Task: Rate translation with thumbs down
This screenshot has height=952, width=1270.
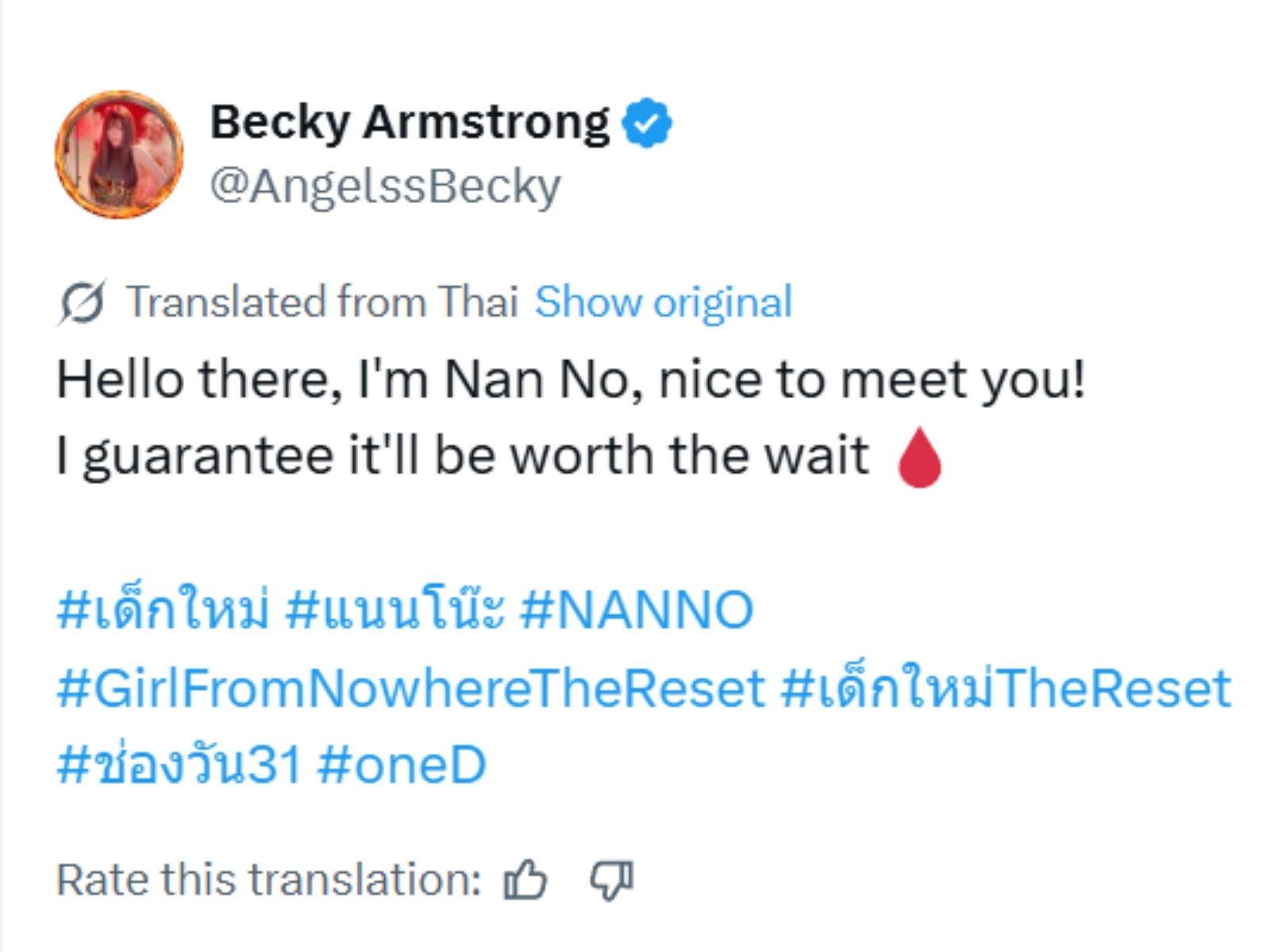Action: tap(610, 881)
